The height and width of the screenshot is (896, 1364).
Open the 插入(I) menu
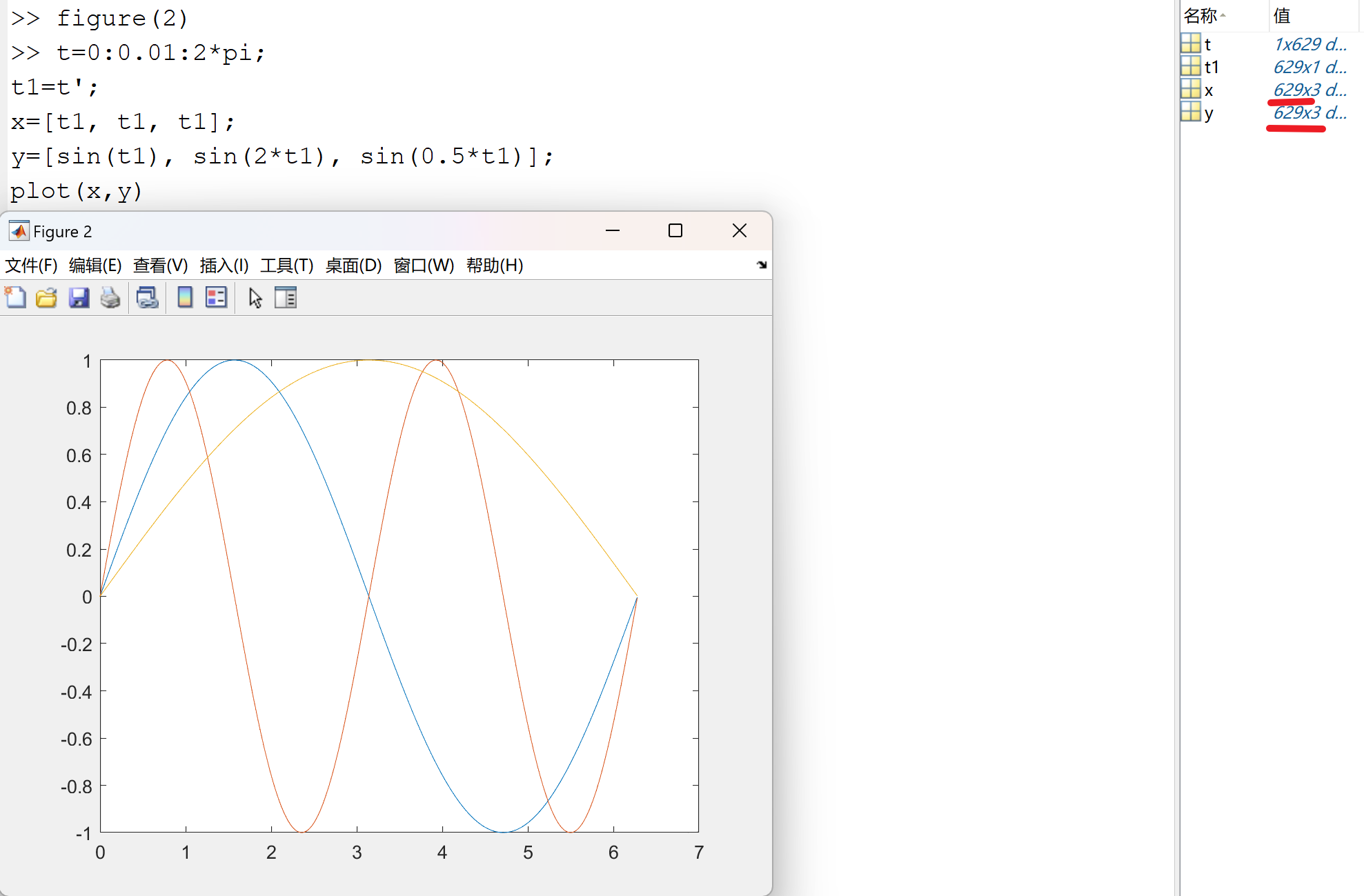224,266
